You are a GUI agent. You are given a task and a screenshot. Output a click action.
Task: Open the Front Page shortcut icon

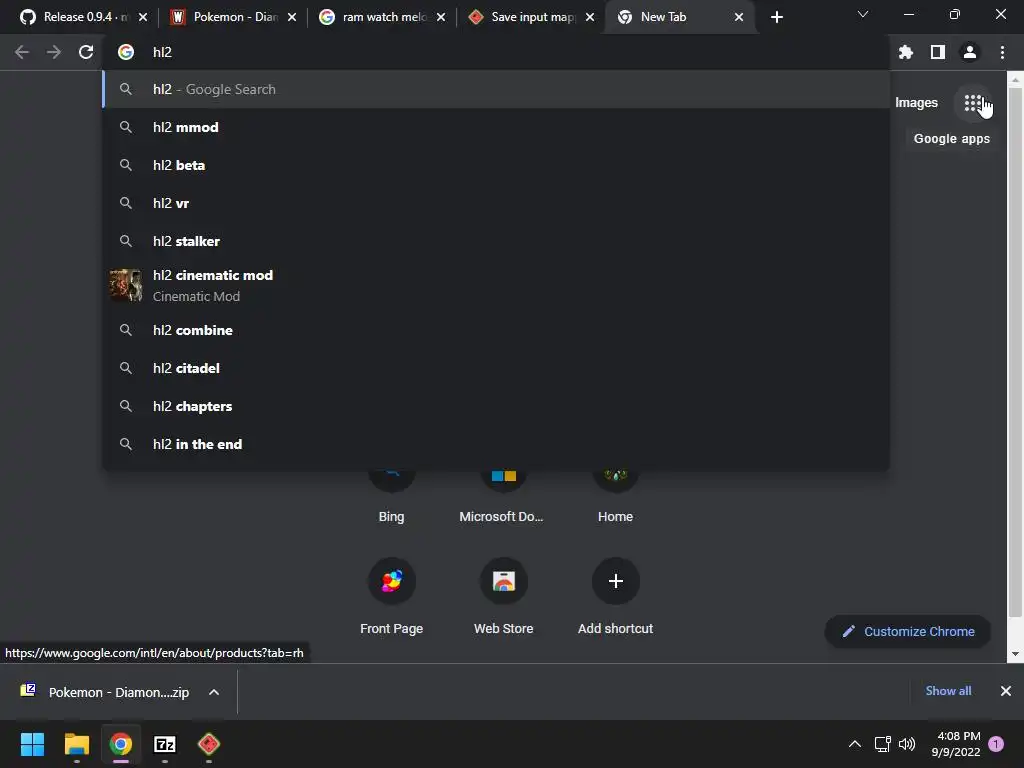pyautogui.click(x=392, y=581)
